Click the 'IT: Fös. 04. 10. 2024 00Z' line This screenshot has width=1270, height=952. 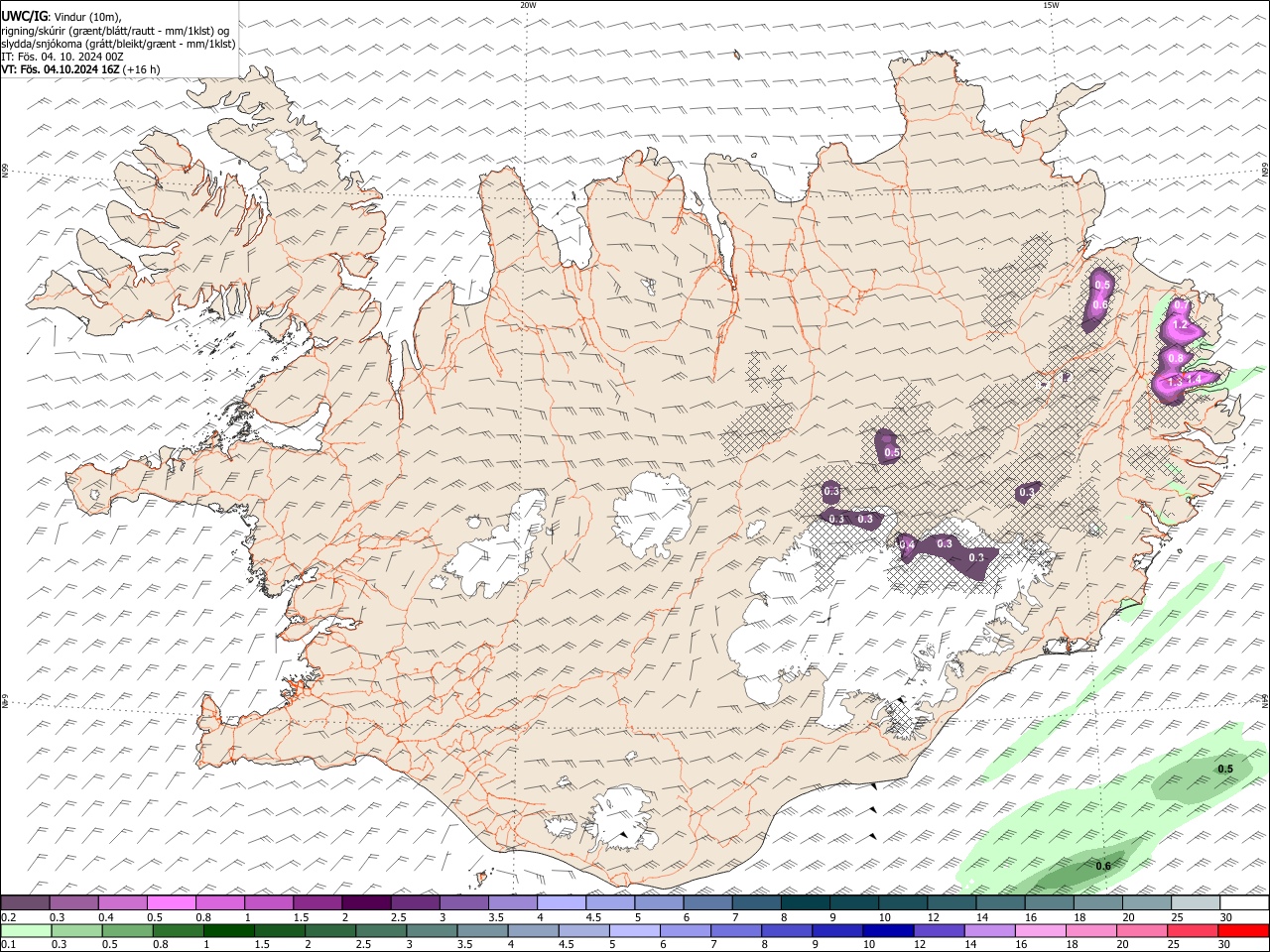tap(63, 57)
